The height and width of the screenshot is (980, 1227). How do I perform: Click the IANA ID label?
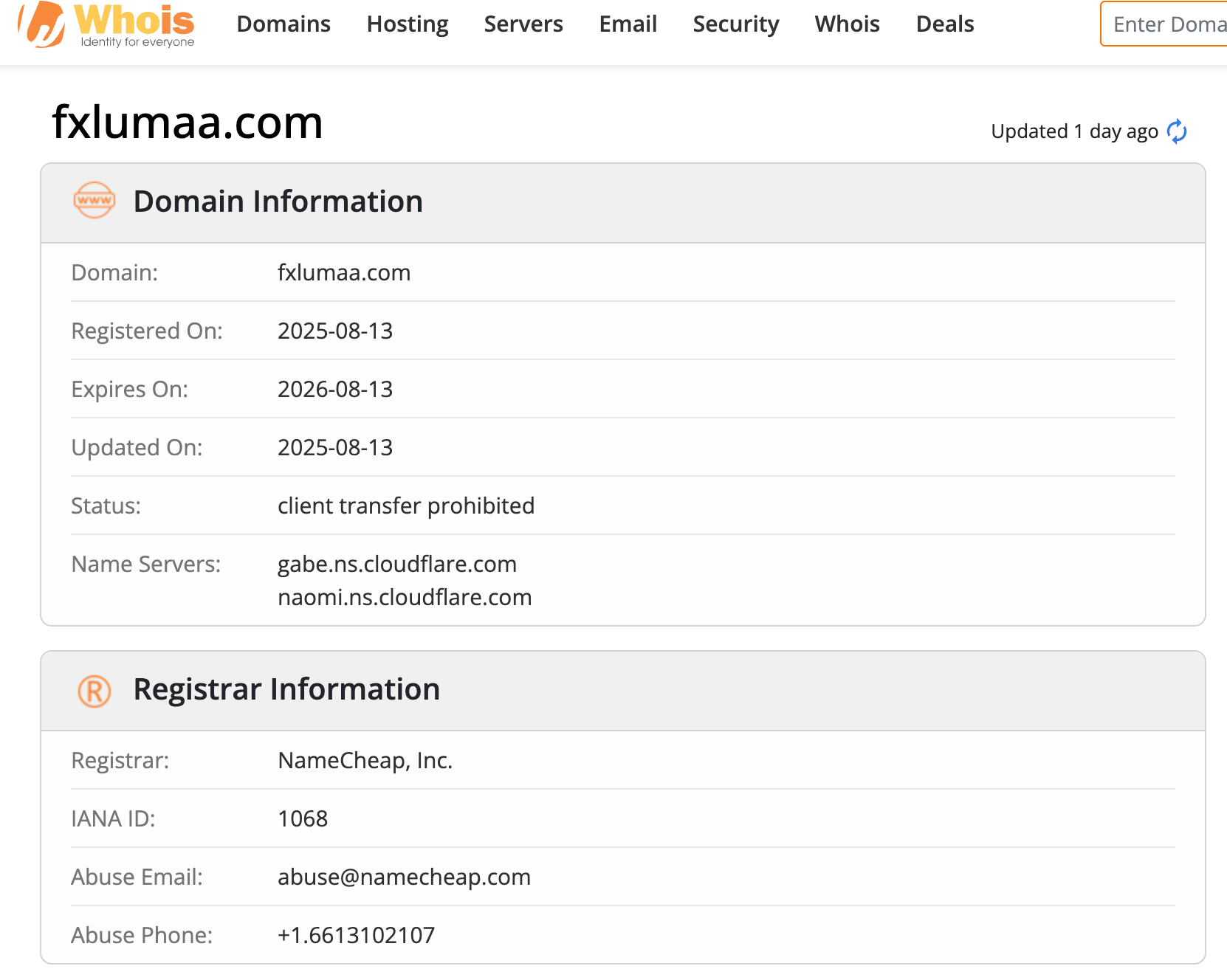coord(114,819)
